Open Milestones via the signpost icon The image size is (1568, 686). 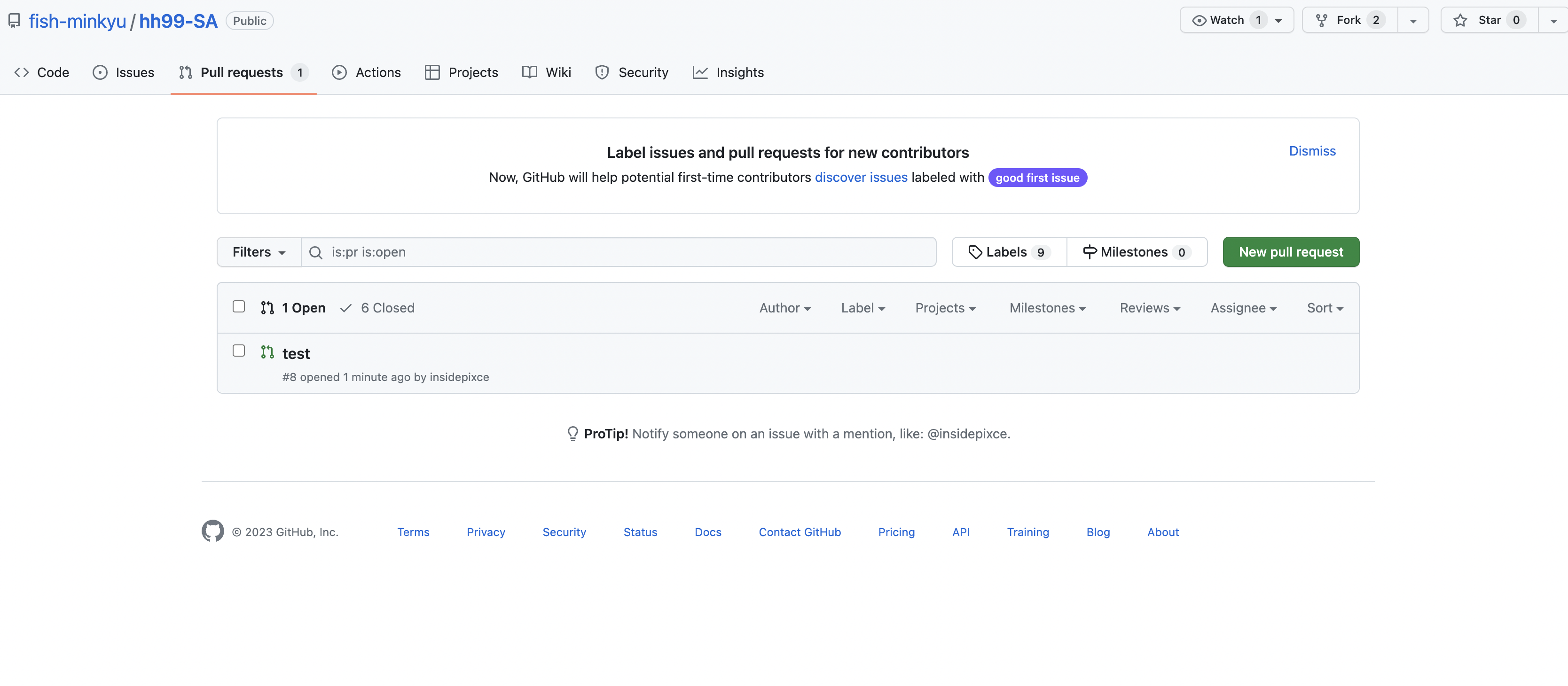pyautogui.click(x=1090, y=252)
